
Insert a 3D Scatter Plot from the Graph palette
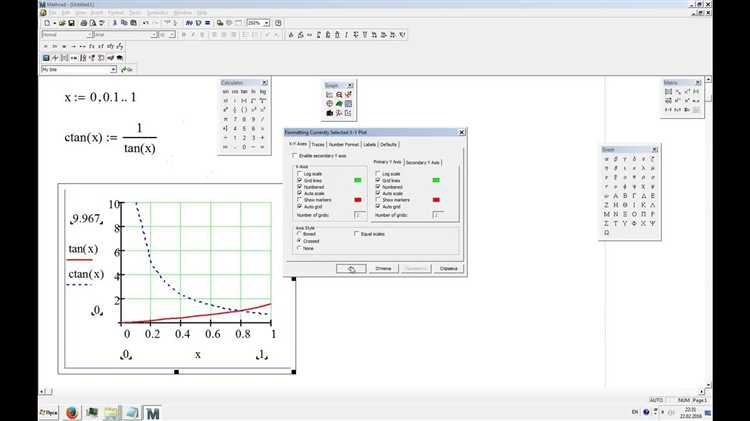pyautogui.click(x=339, y=113)
